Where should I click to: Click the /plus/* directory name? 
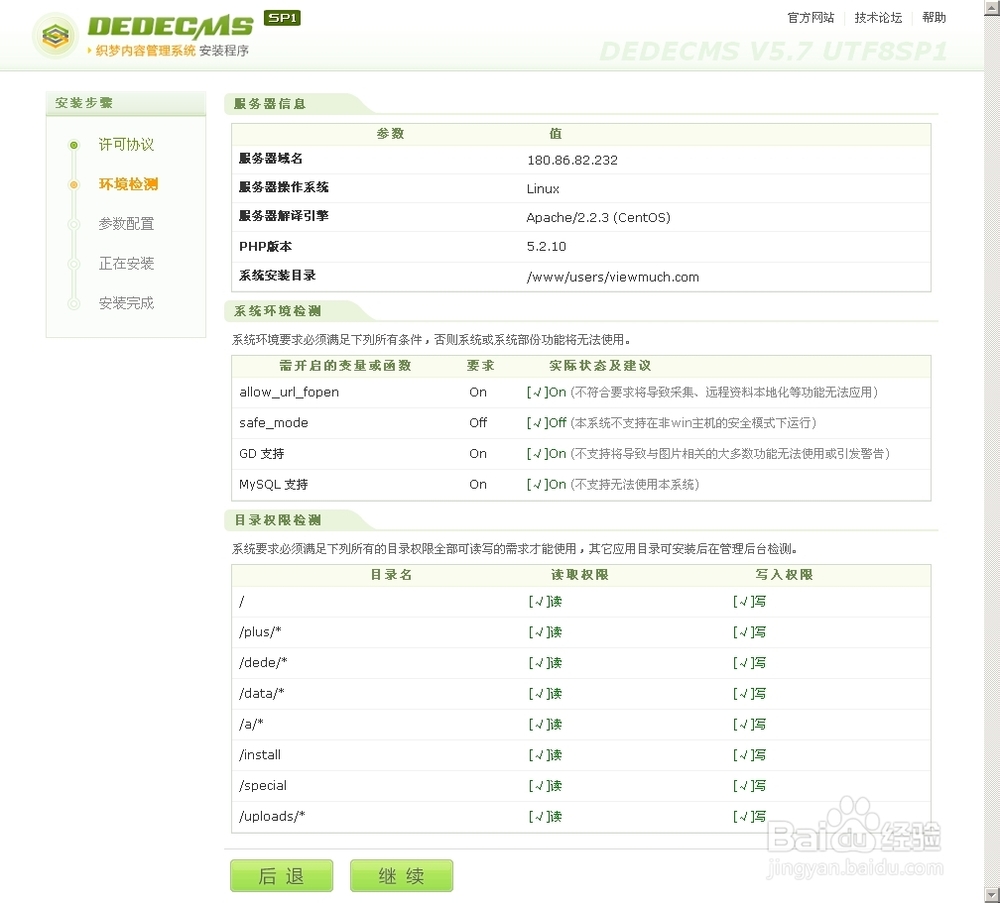point(260,632)
